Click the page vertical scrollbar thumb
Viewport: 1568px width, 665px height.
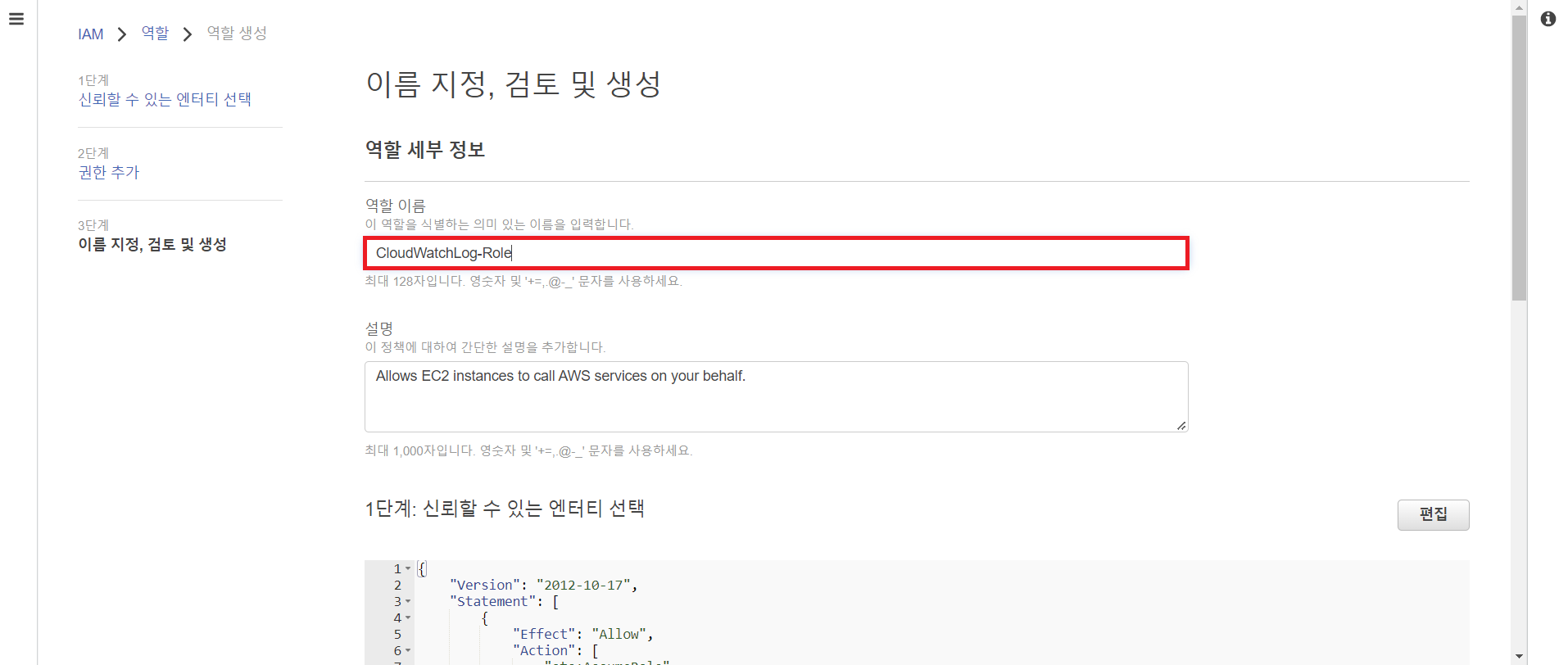tap(1519, 157)
